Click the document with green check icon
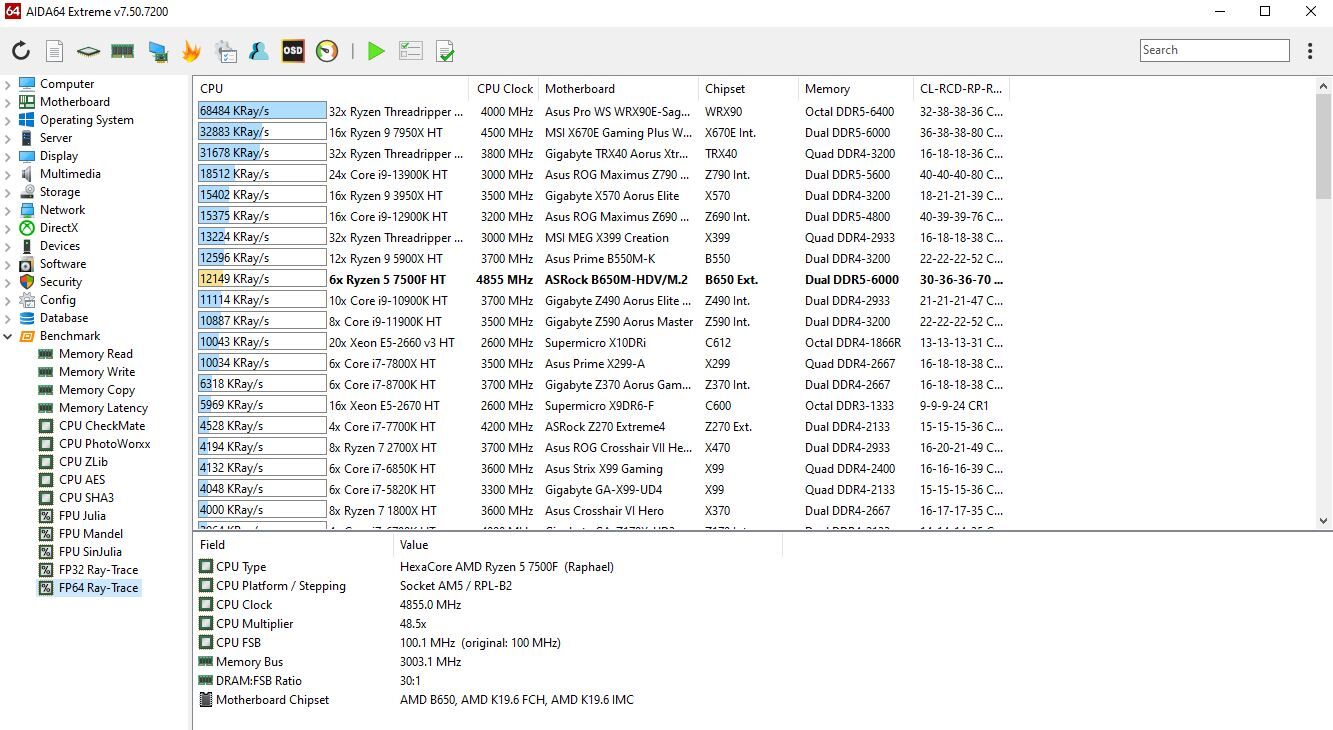The height and width of the screenshot is (730, 1333). (x=445, y=51)
